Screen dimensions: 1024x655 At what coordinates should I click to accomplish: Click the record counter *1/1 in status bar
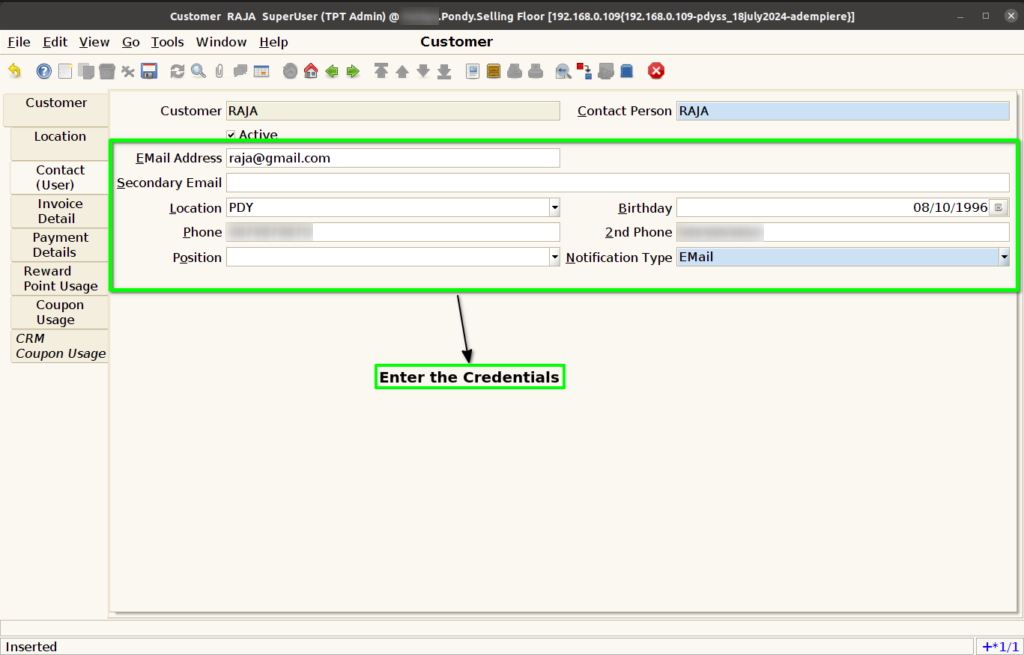[999, 647]
